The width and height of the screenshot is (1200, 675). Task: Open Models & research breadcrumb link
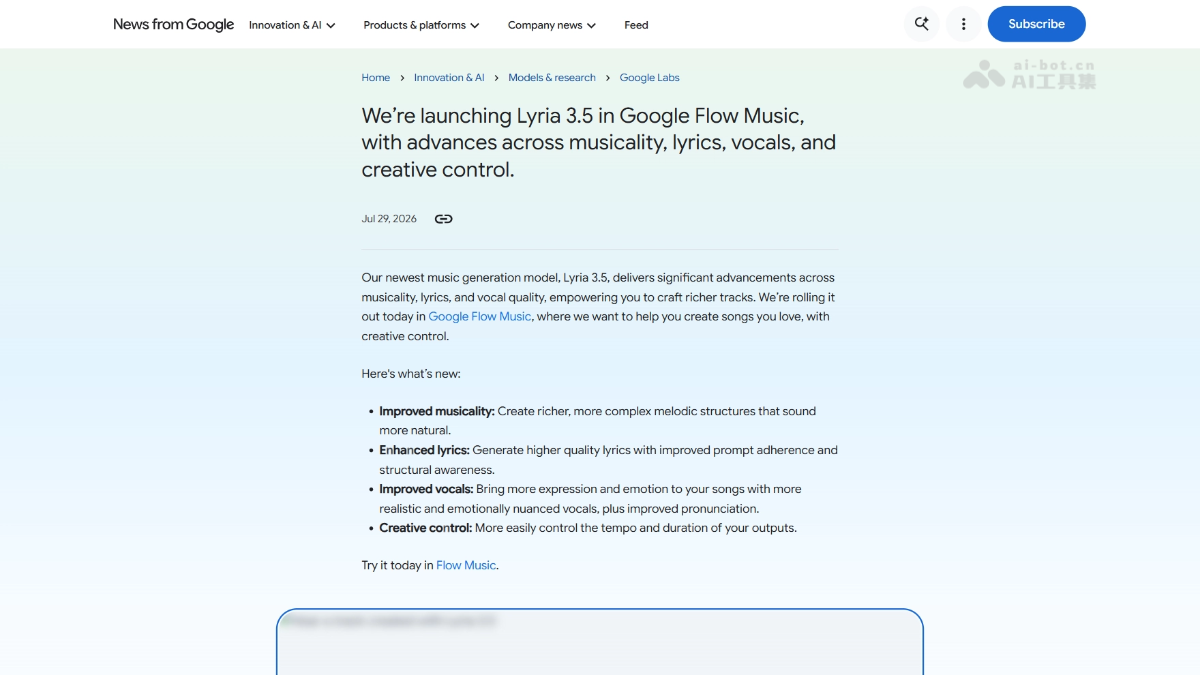[x=552, y=78]
